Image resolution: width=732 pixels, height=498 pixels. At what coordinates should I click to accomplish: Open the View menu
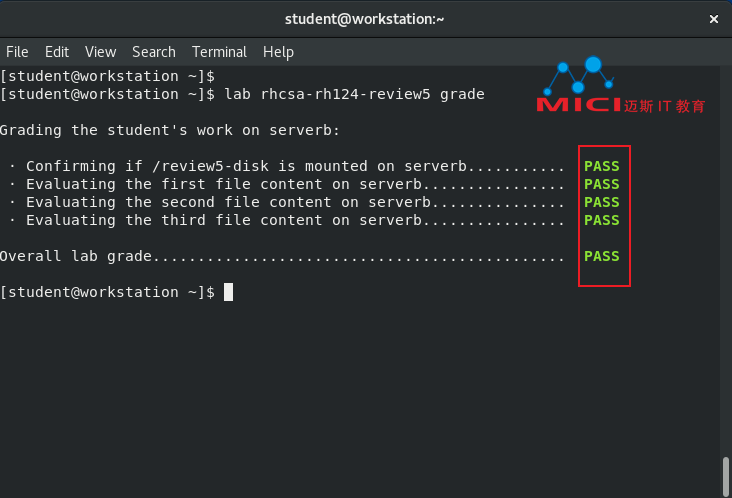click(100, 52)
